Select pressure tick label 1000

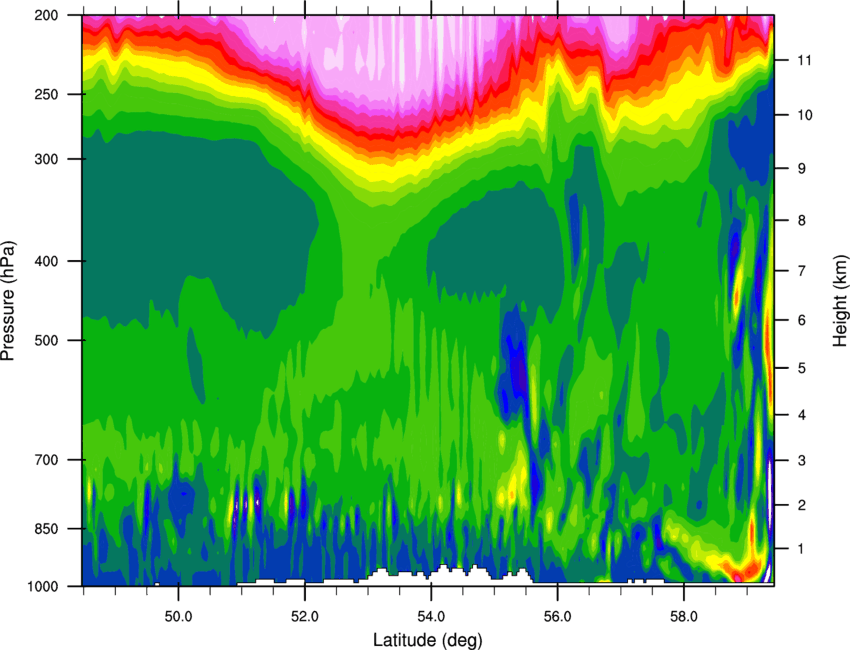pyautogui.click(x=42, y=585)
